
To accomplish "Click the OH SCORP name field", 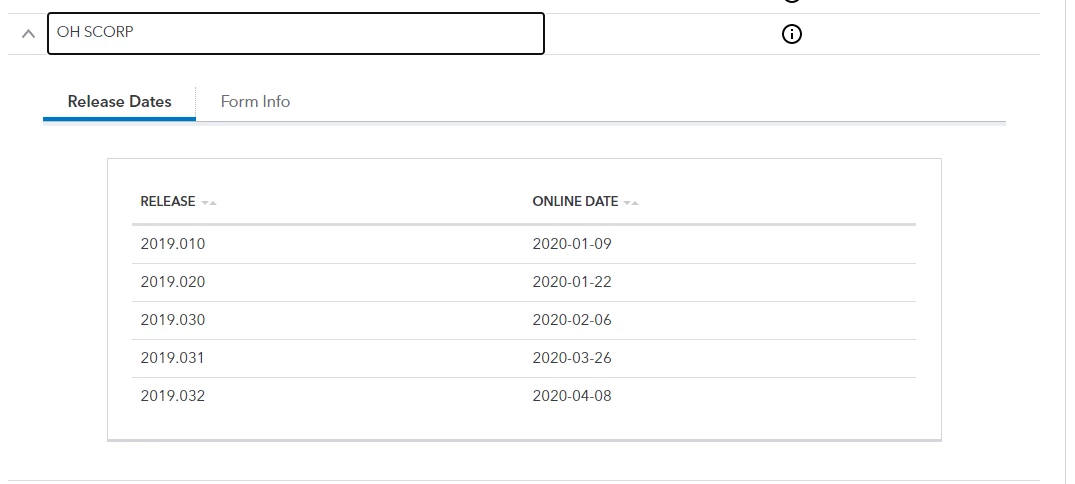I will click(295, 33).
